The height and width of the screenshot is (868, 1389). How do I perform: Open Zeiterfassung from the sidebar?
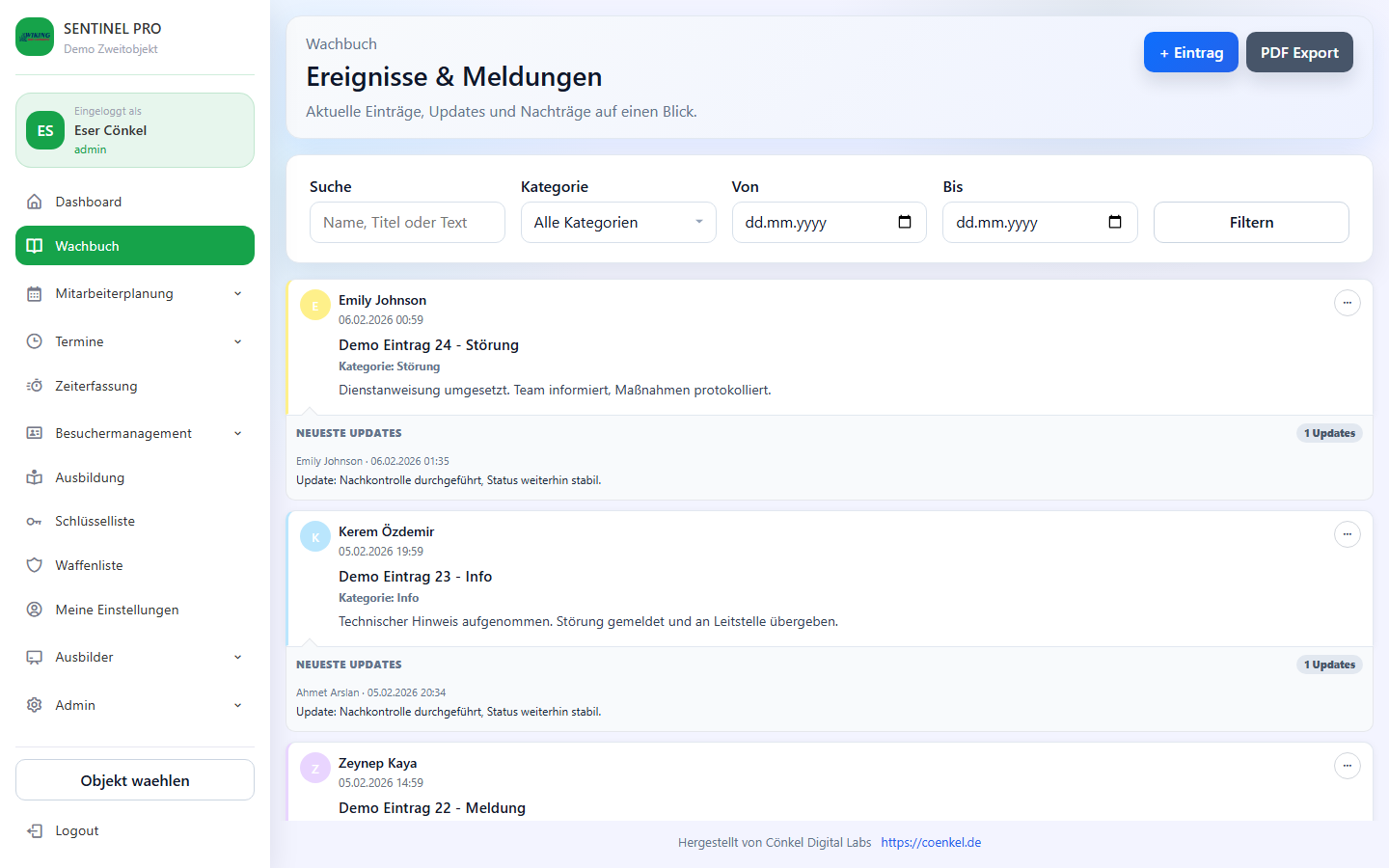95,387
